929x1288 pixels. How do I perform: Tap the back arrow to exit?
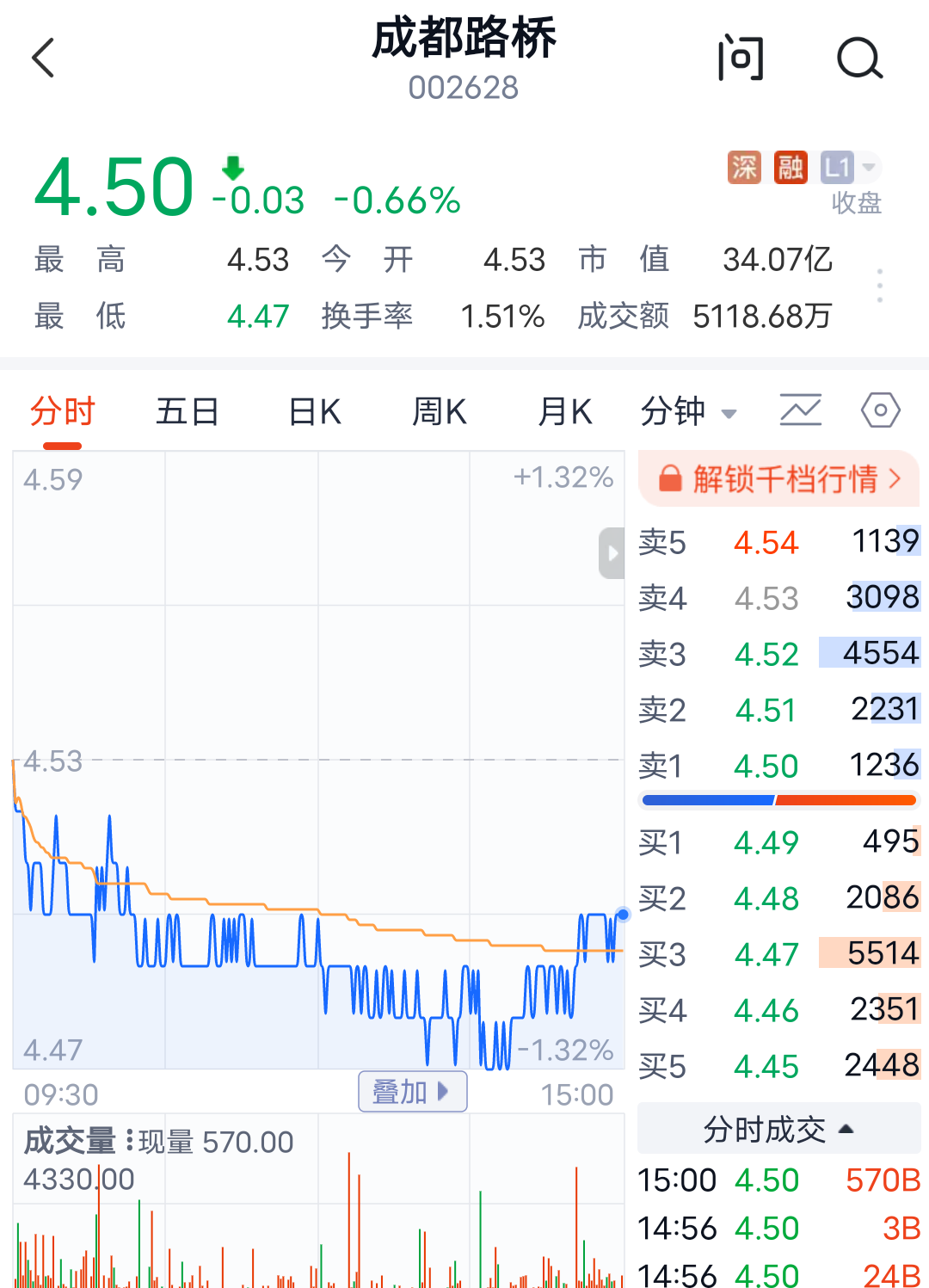pyautogui.click(x=43, y=59)
